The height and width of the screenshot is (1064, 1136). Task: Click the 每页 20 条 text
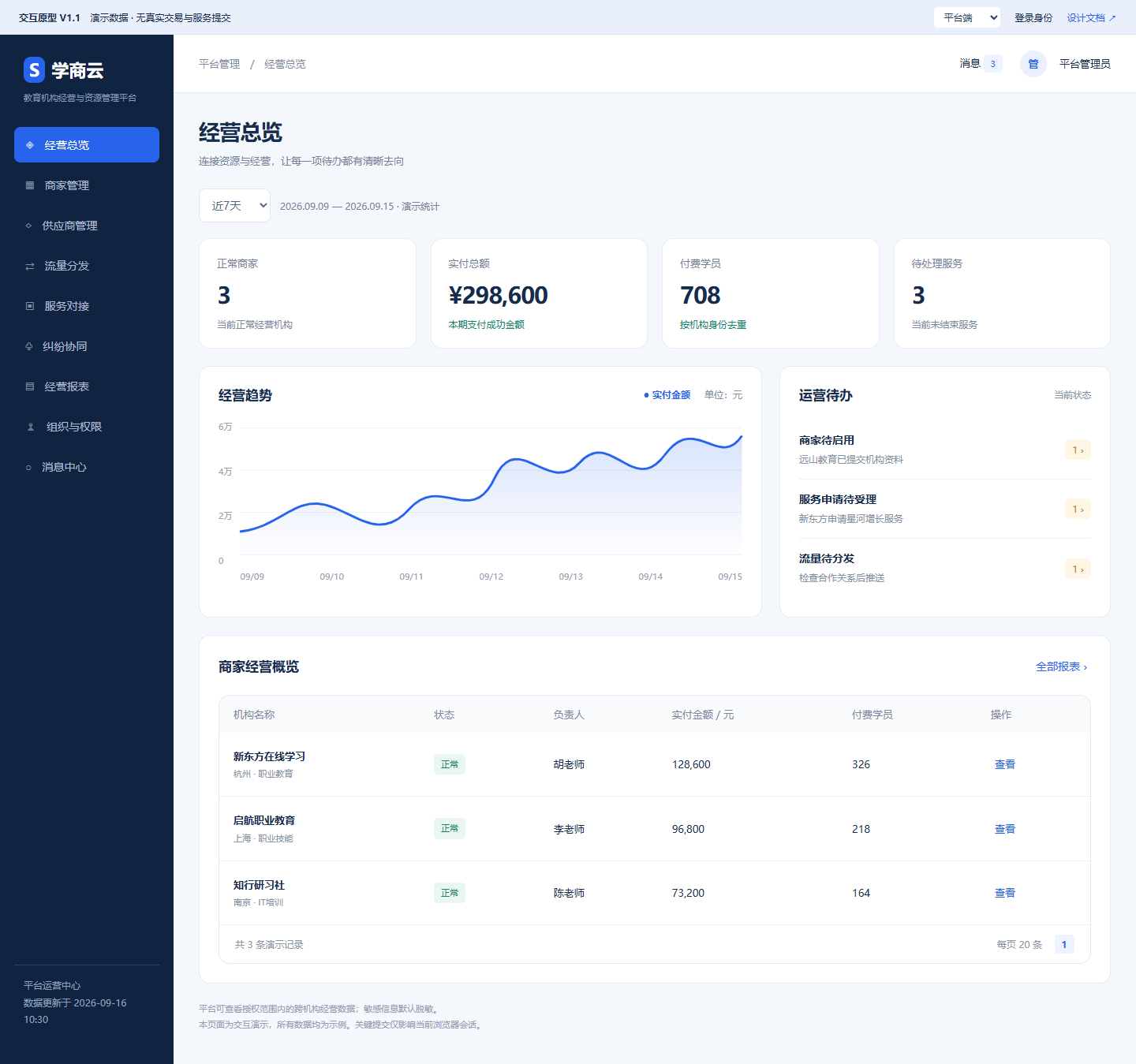tap(1019, 944)
